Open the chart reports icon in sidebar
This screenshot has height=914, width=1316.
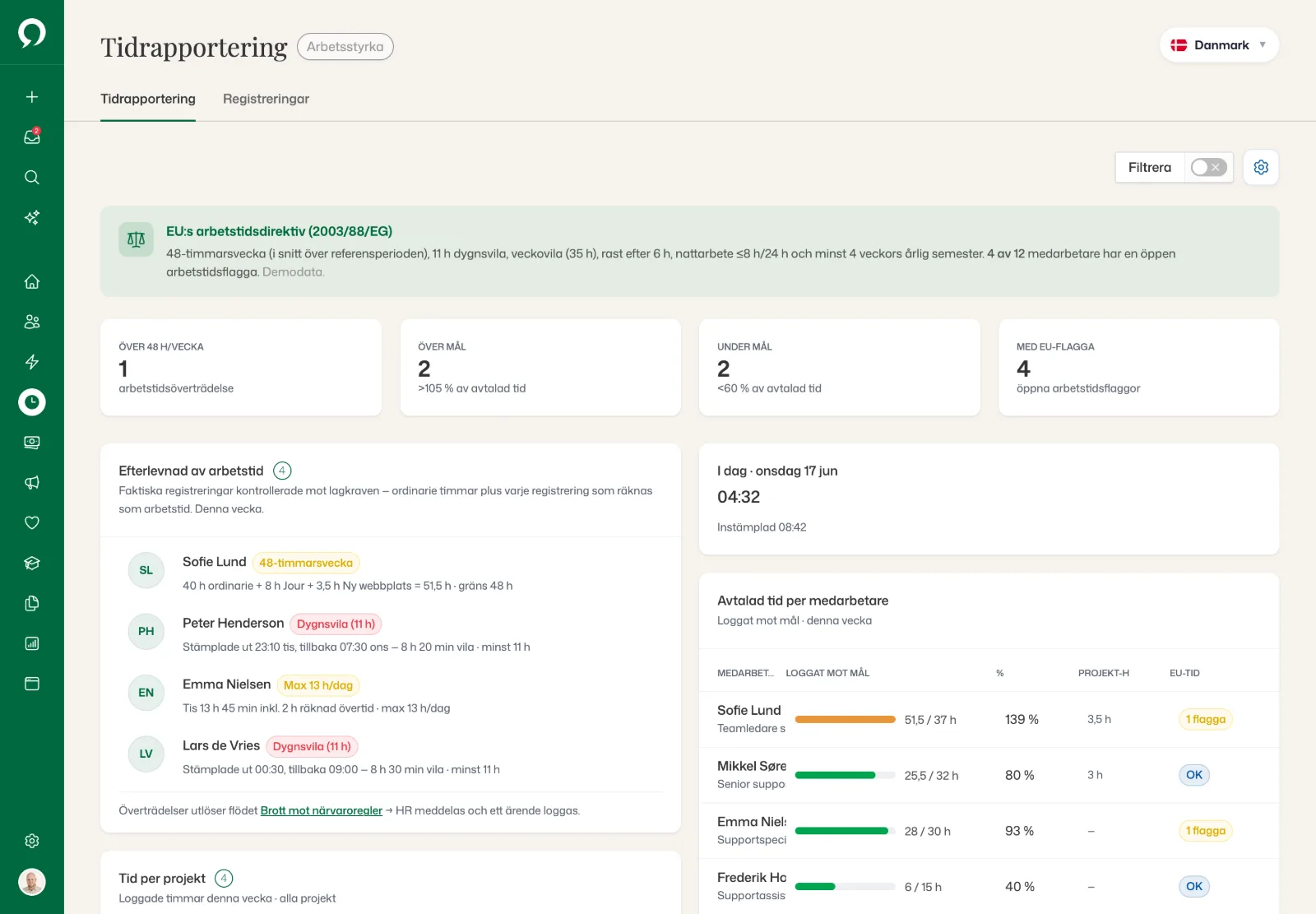[32, 643]
